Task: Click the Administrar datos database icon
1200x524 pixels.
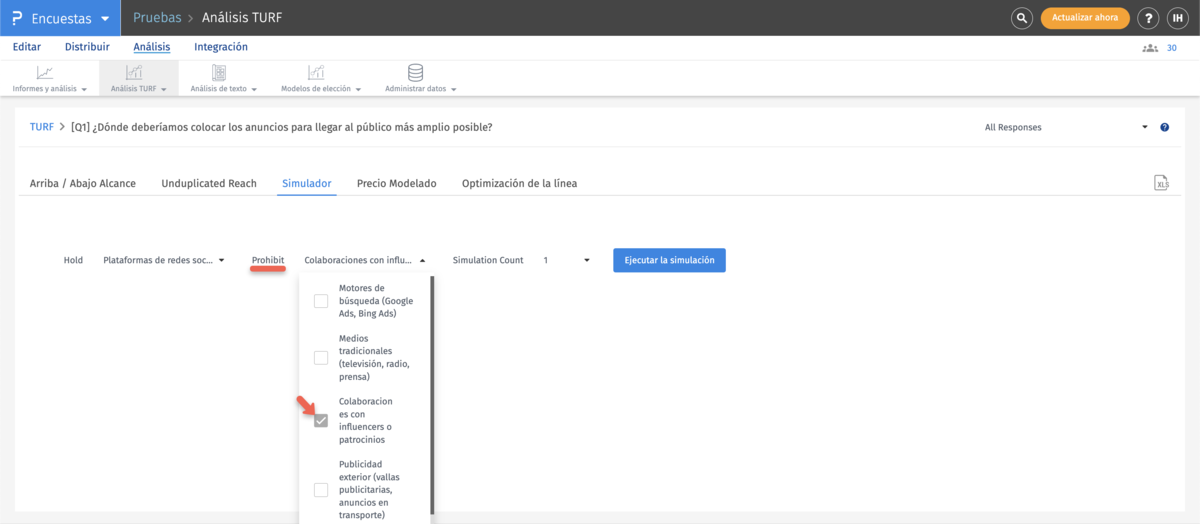Action: tap(415, 72)
